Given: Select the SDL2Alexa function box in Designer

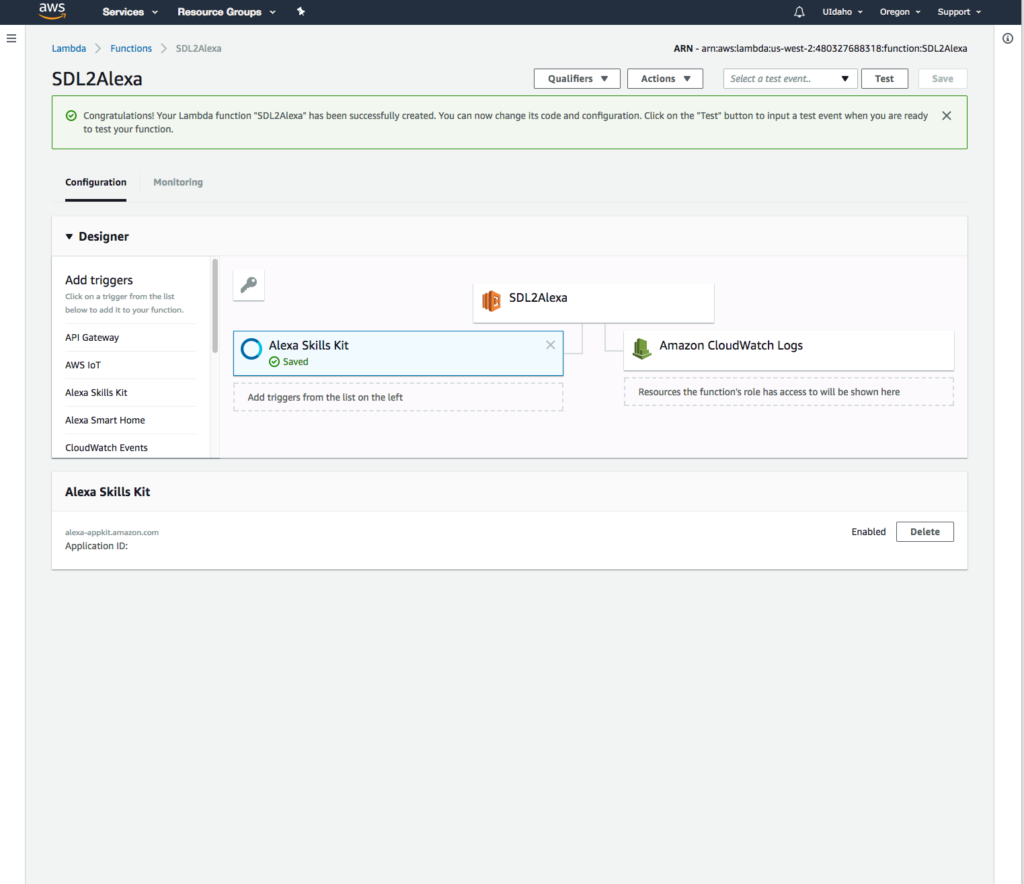Looking at the screenshot, I should click(x=594, y=302).
